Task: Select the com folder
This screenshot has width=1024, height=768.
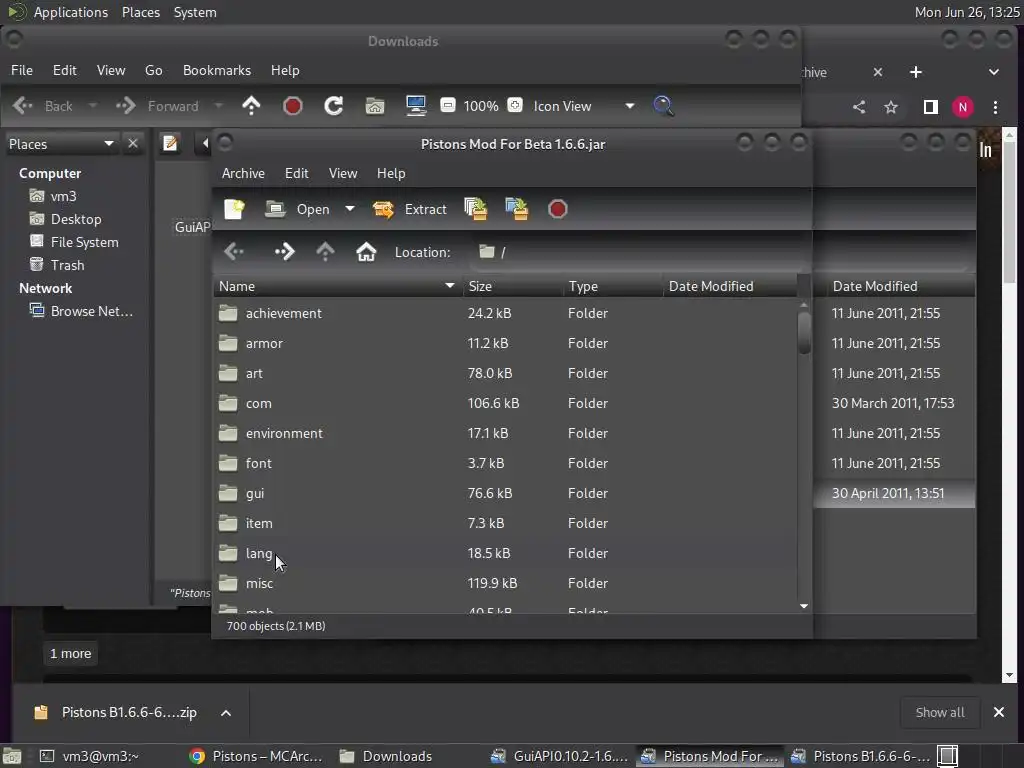Action: [x=505, y=404]
